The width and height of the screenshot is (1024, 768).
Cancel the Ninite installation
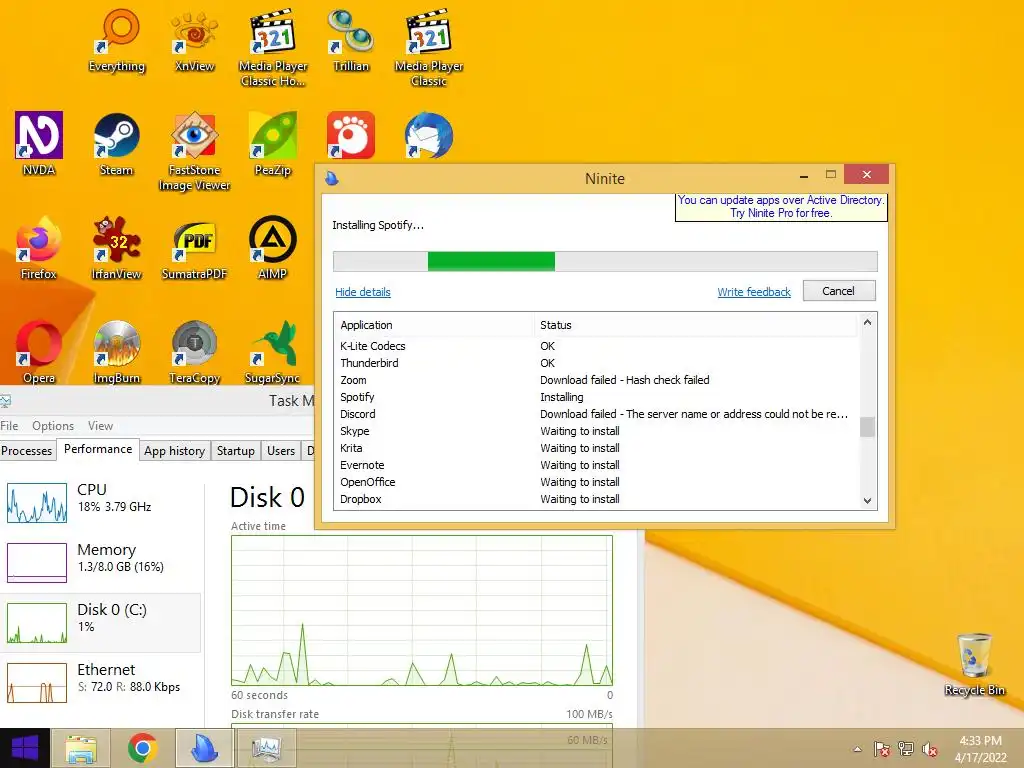click(839, 291)
